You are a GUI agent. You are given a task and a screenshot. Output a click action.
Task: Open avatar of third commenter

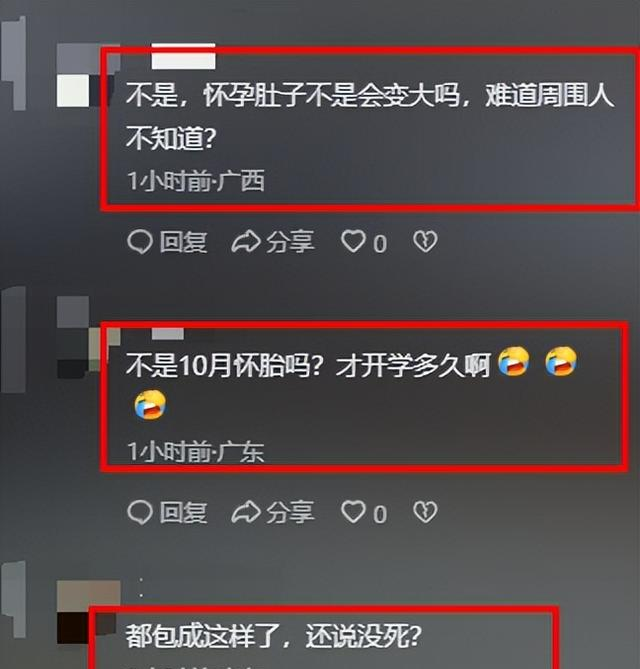pos(83,611)
